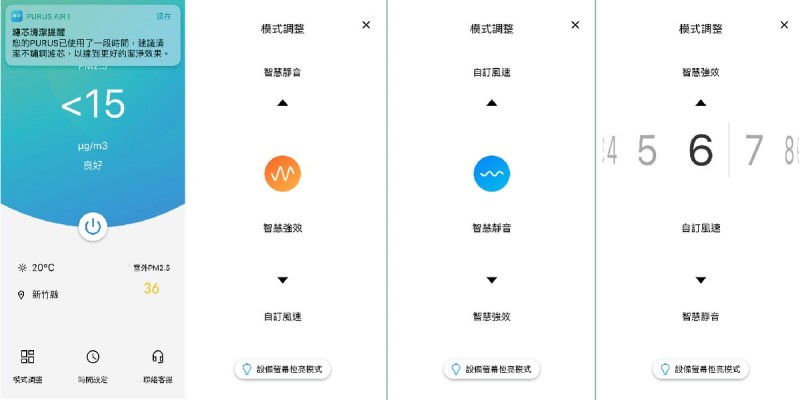Tap the blue power button icon
The height and width of the screenshot is (400, 800).
coord(93,227)
